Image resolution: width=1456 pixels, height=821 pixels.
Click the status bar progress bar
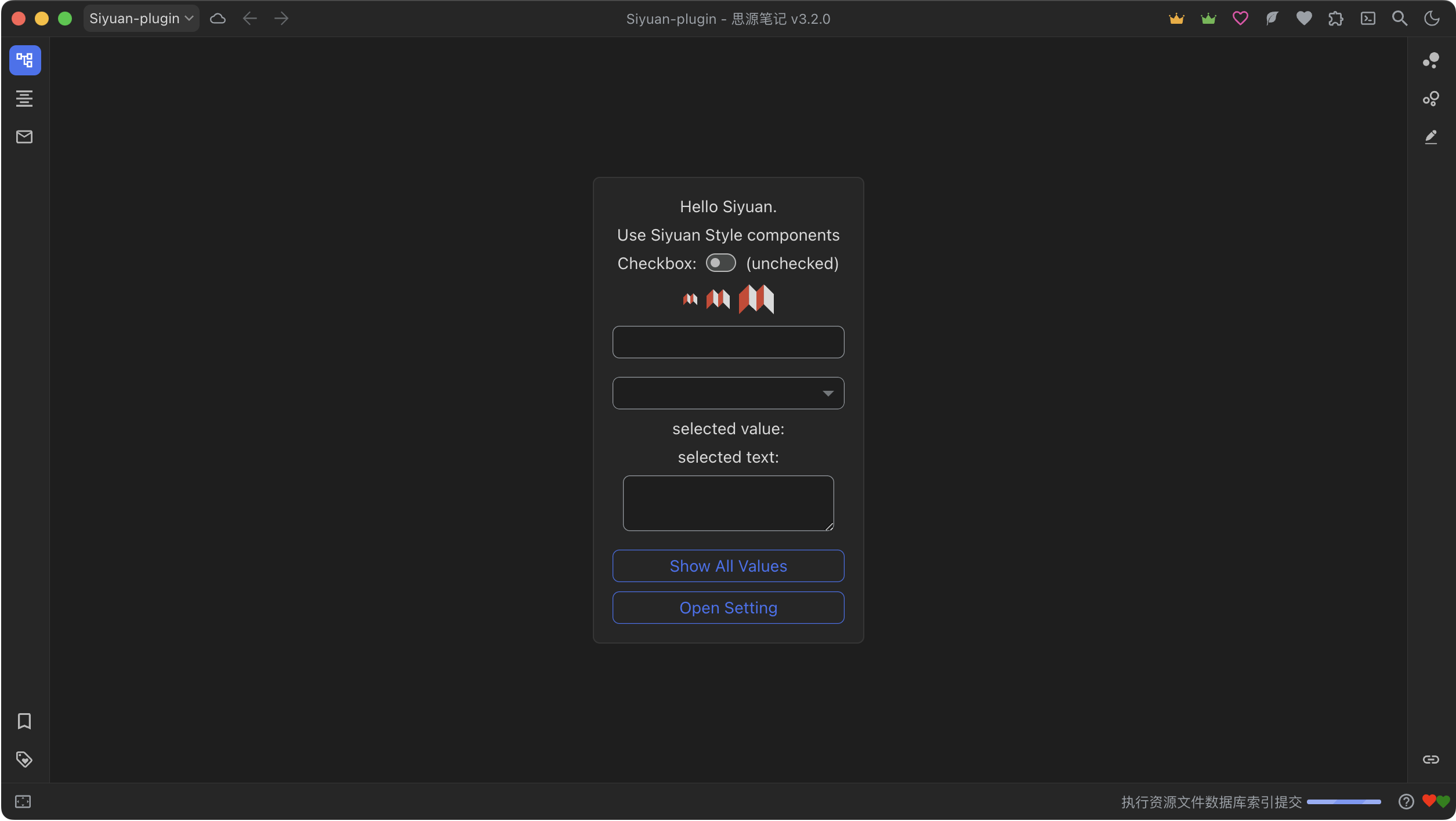[1343, 802]
